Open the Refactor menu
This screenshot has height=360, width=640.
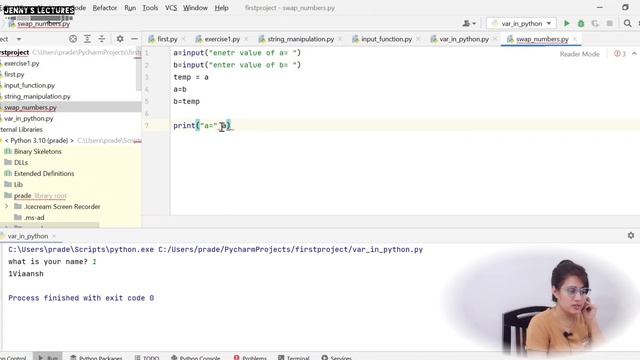point(104,8)
